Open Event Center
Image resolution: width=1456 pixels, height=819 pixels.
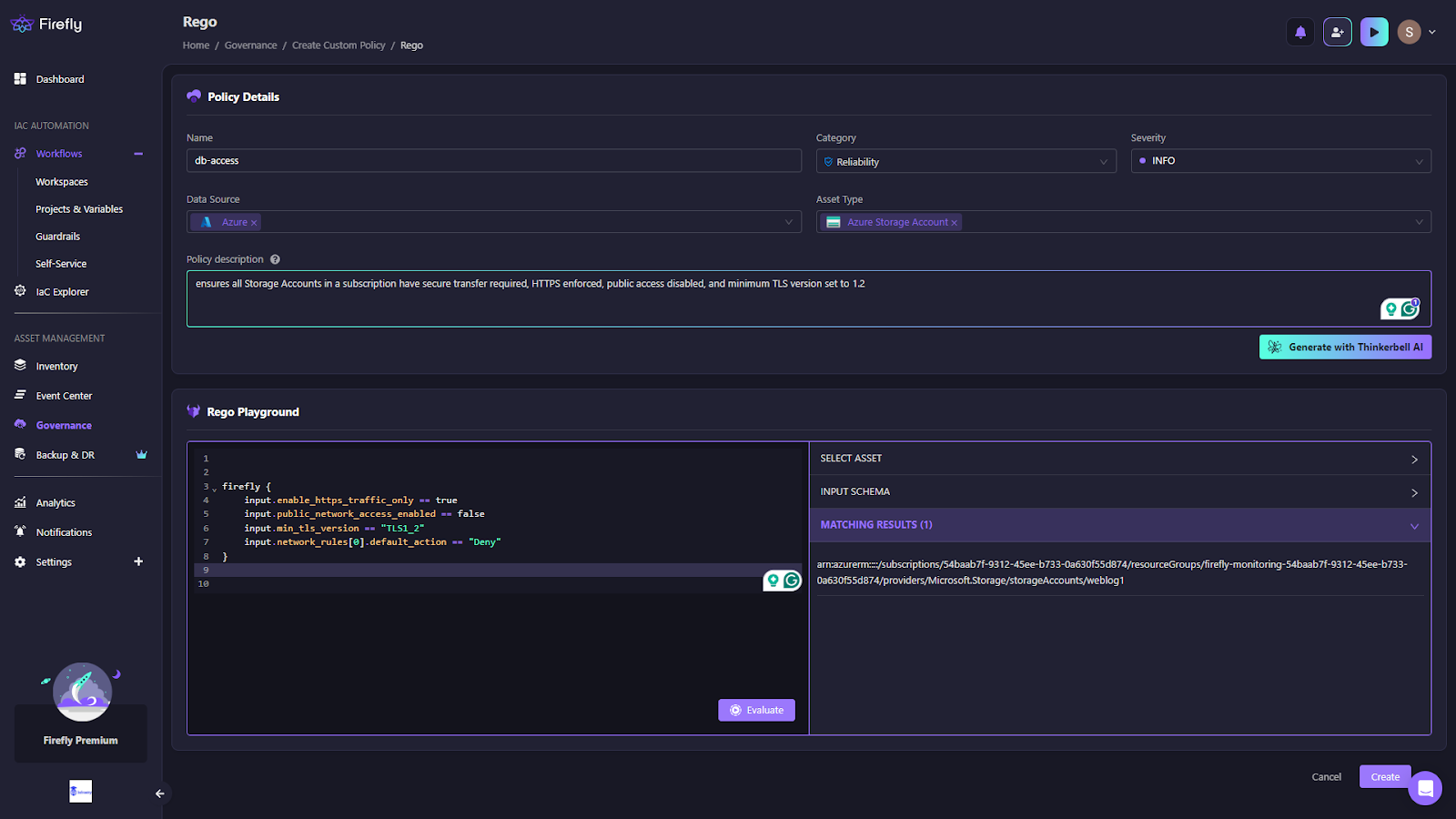point(64,396)
